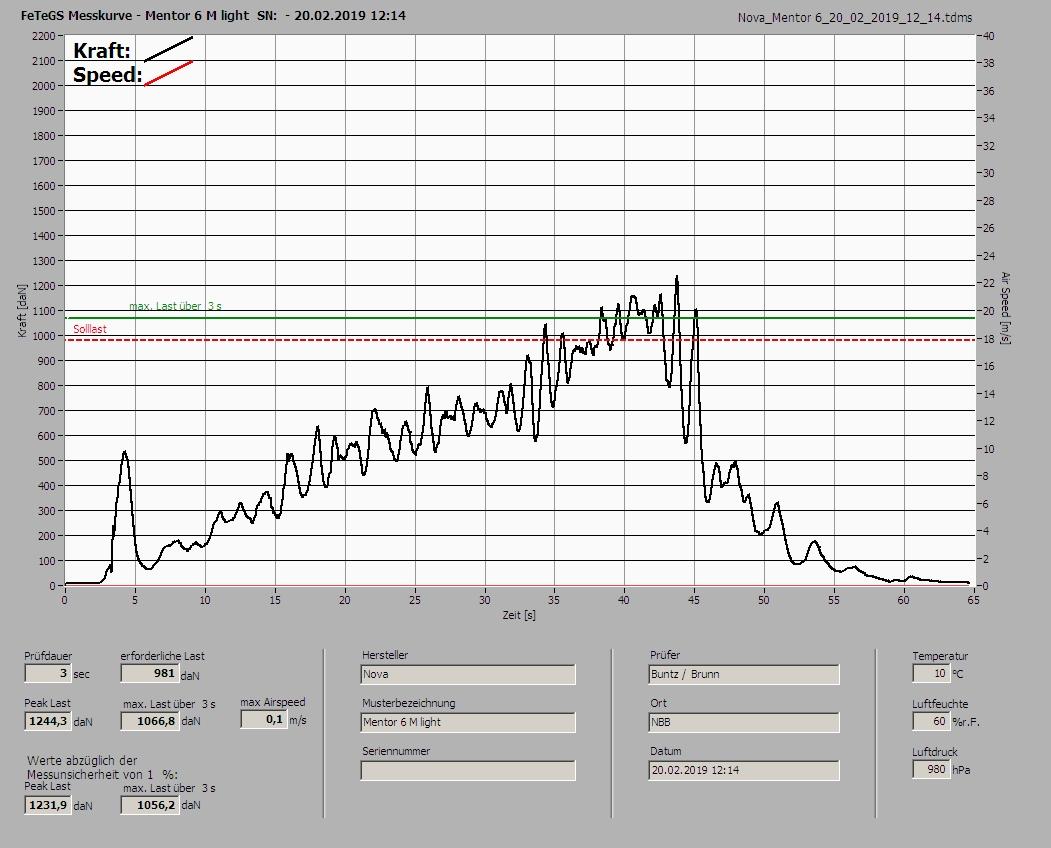
Task: Click the 65 tick on the Zeit axis
Action: click(x=973, y=600)
